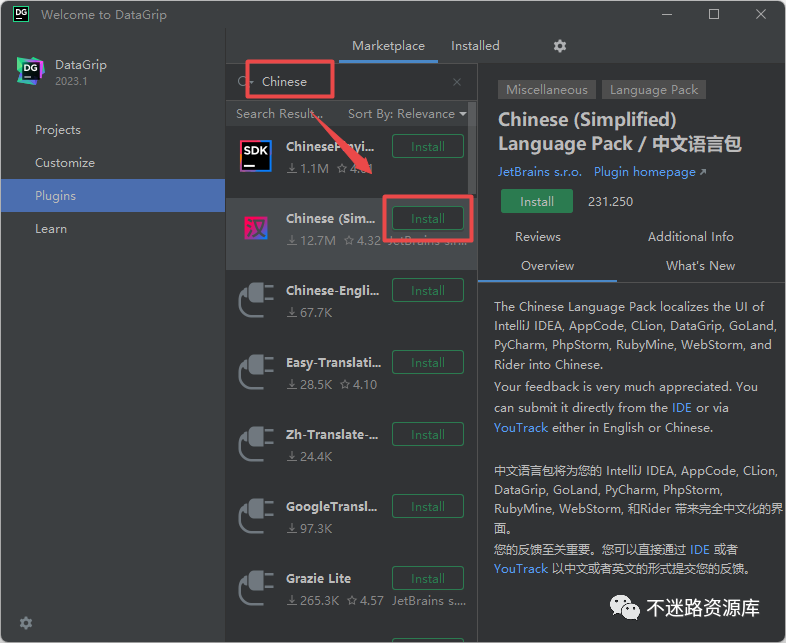Click the Zh-Translate plugin plug icon
Image resolution: width=786 pixels, height=643 pixels.
pos(256,444)
